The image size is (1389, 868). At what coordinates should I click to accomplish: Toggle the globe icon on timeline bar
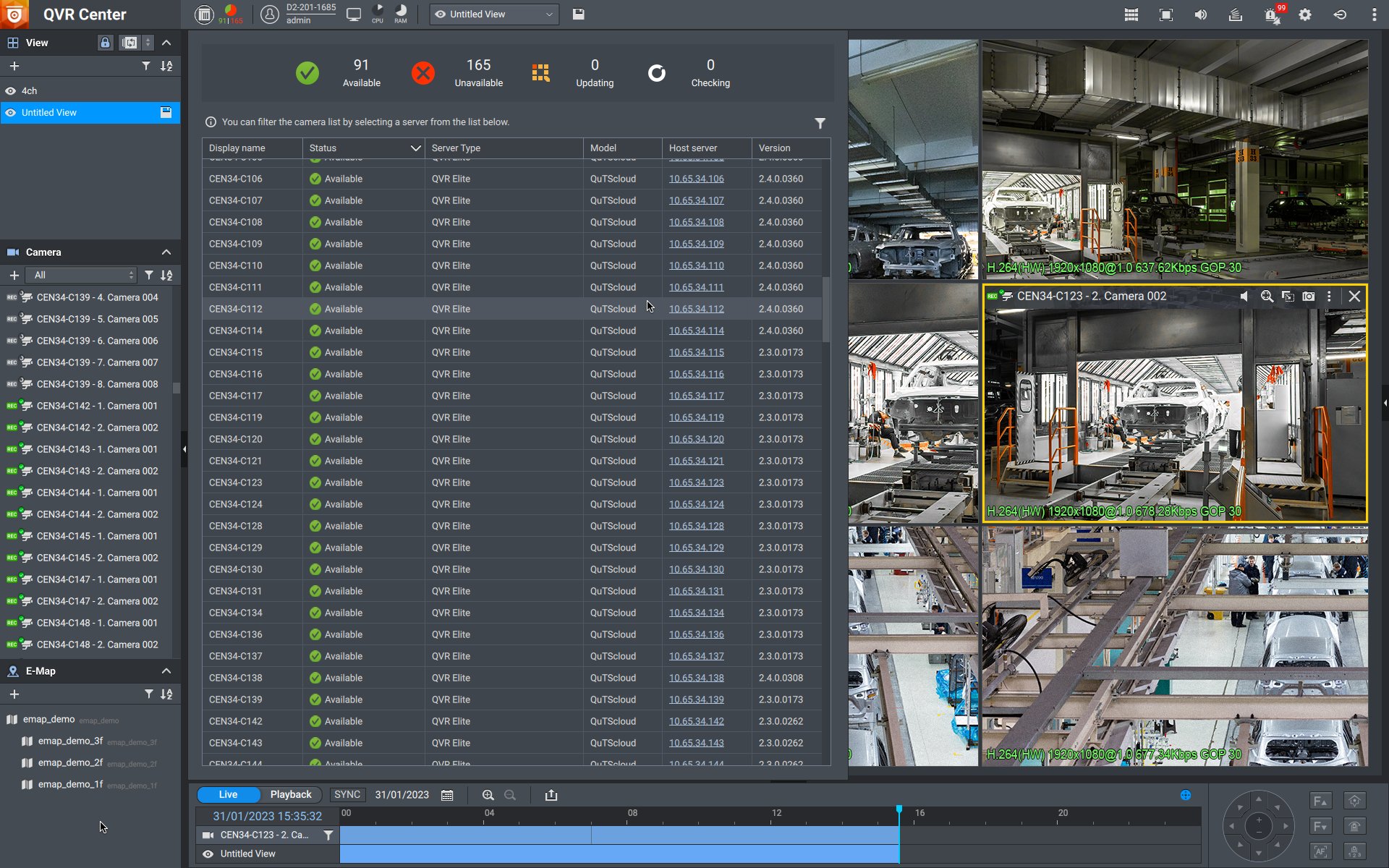pos(1186,795)
